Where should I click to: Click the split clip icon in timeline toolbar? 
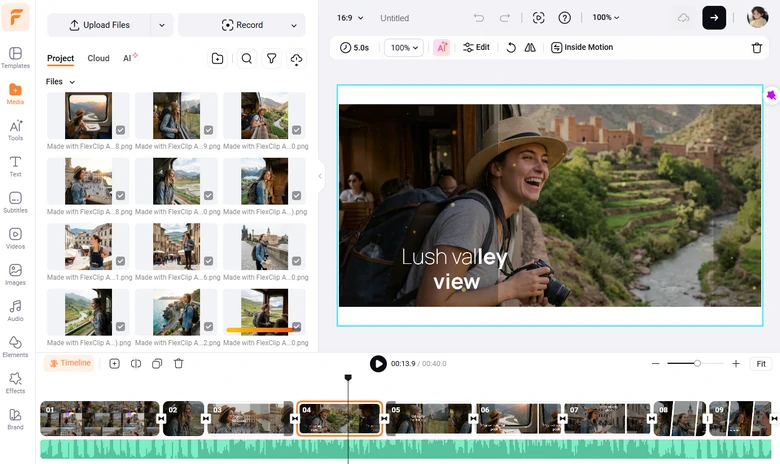tap(136, 364)
